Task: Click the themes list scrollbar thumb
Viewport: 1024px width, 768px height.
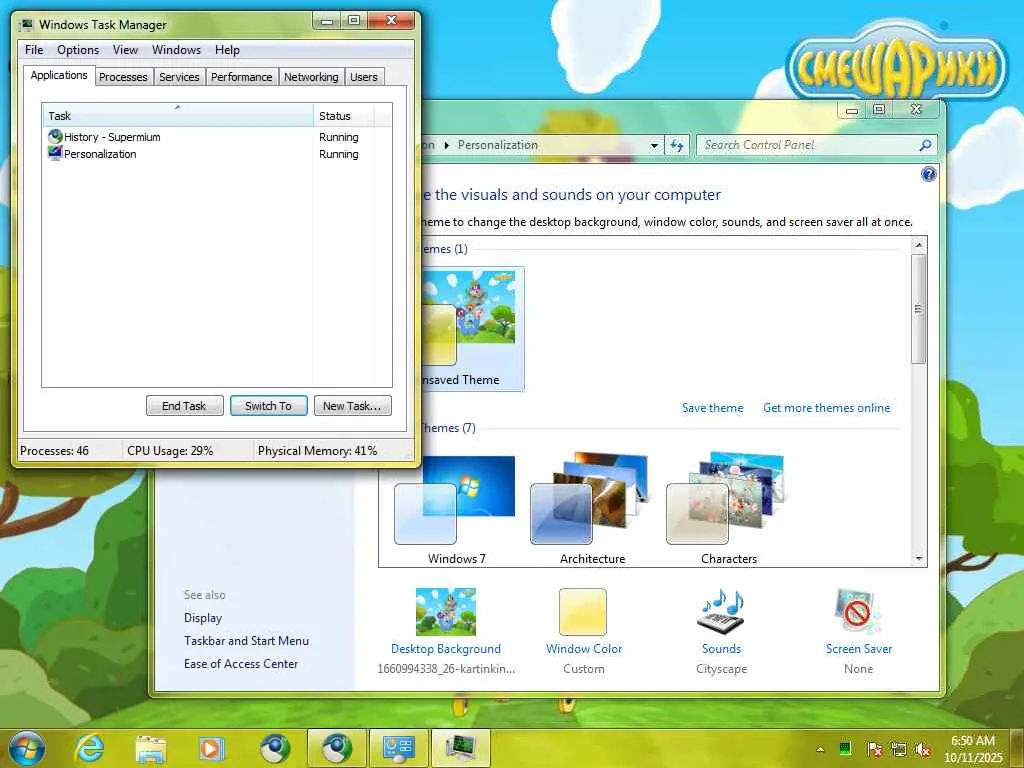Action: (x=919, y=309)
